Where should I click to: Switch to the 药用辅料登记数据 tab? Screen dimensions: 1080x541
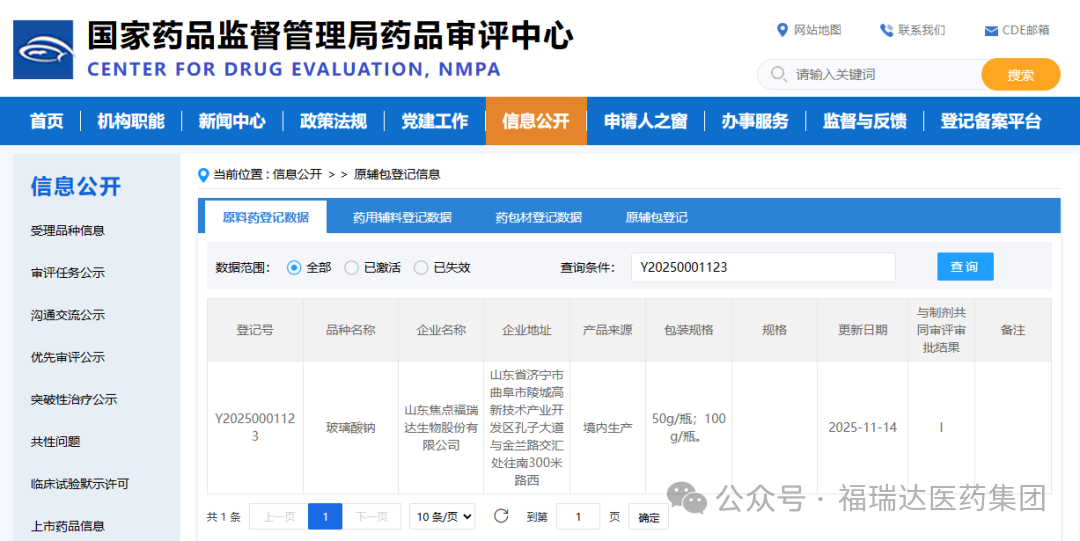[402, 217]
